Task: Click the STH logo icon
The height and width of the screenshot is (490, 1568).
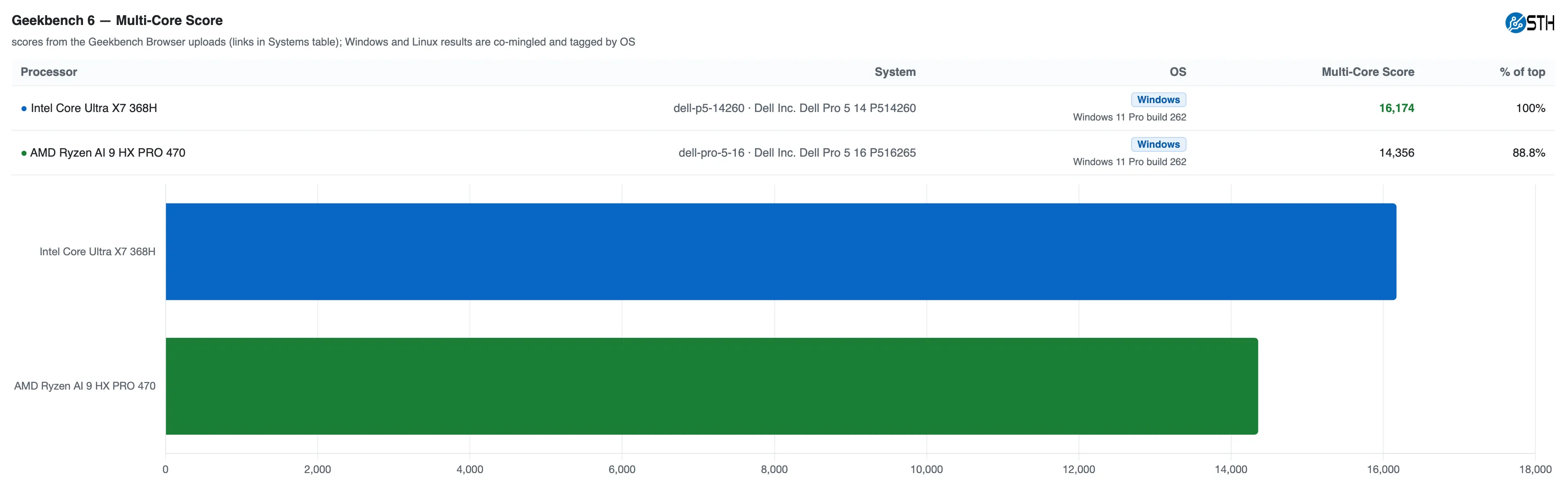Action: 1530,22
